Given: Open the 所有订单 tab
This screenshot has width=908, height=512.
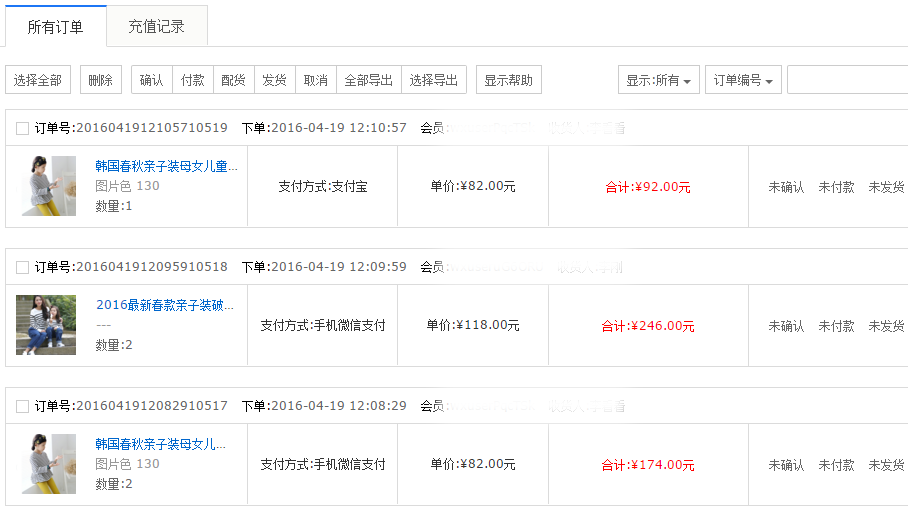Looking at the screenshot, I should (55, 27).
